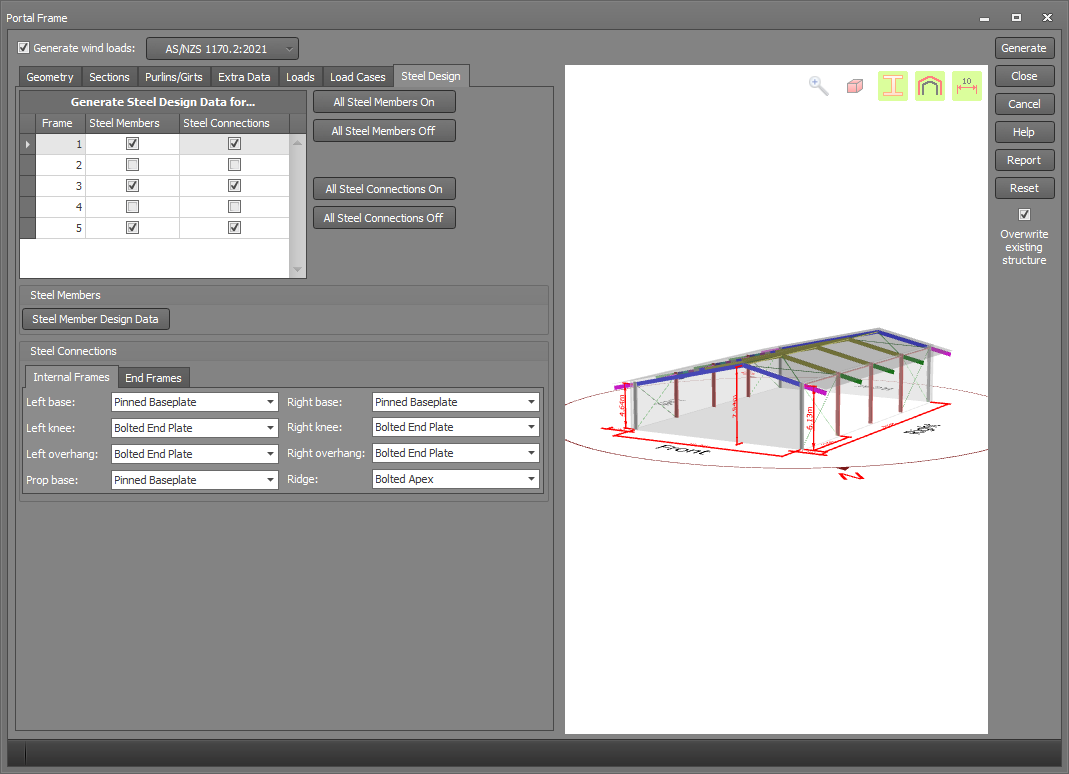Enable Steel Members for Frame 2
The image size is (1069, 774).
tap(132, 165)
